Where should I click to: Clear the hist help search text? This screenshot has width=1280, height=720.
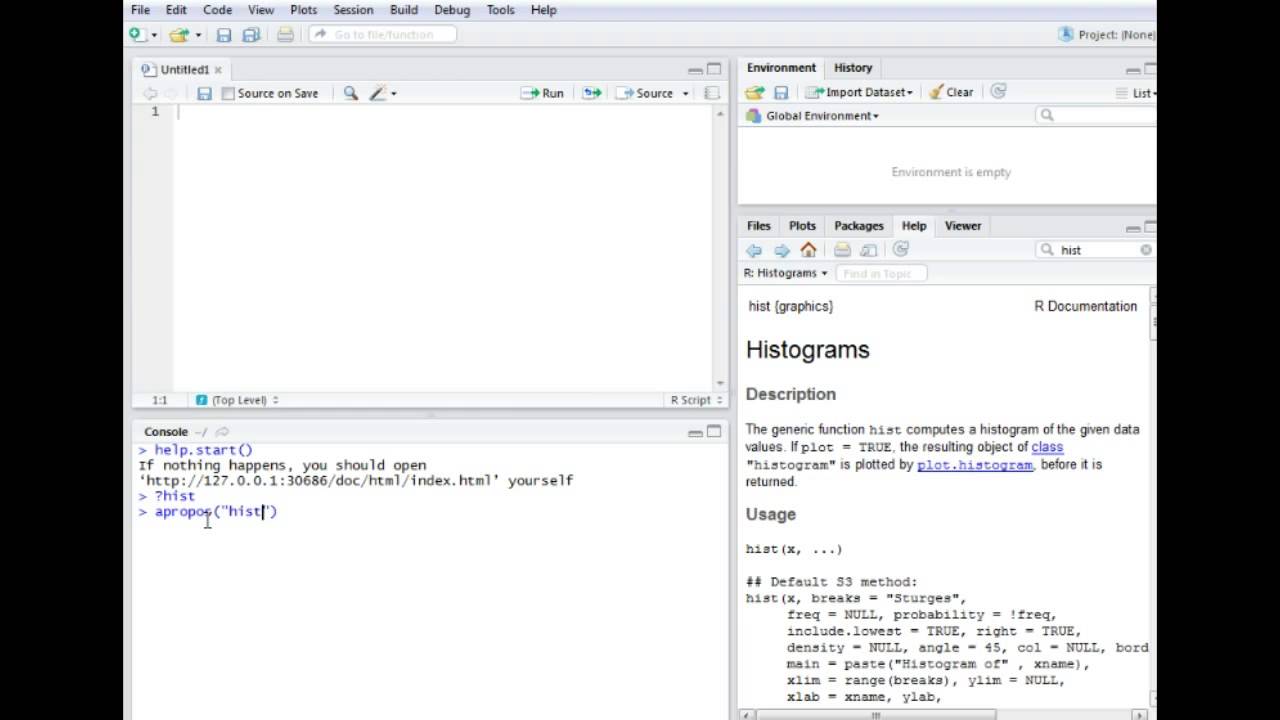coord(1146,250)
